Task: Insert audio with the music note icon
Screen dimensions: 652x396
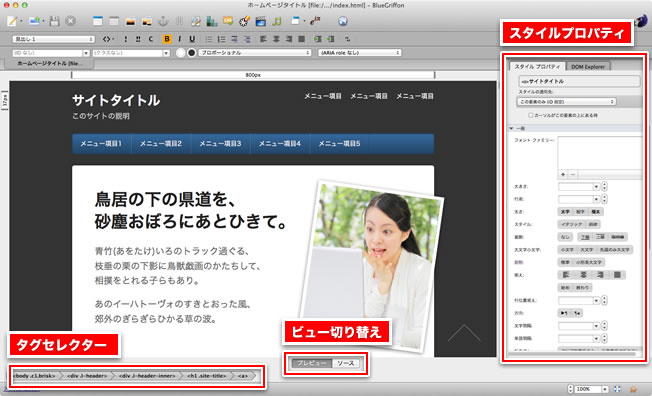Action: click(x=277, y=21)
